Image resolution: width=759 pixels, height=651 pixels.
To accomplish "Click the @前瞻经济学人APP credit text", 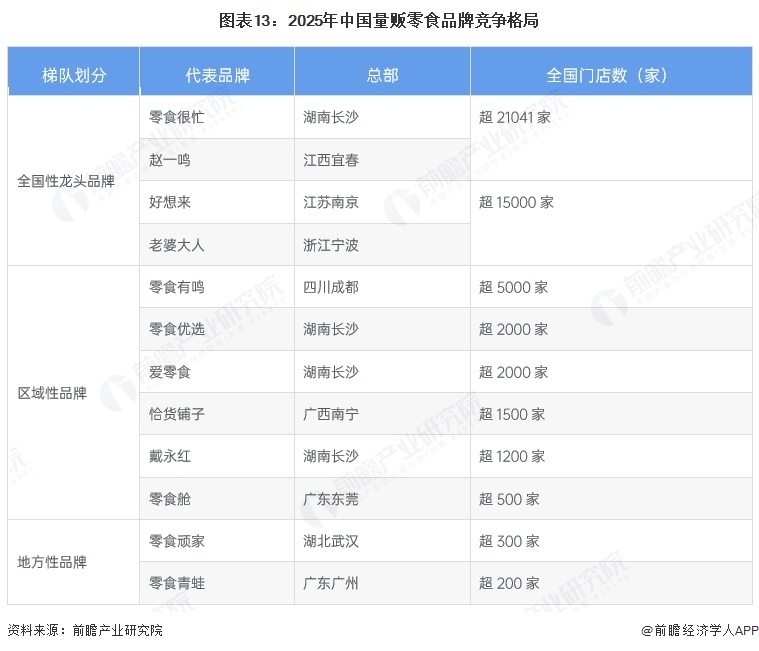I will pos(699,630).
